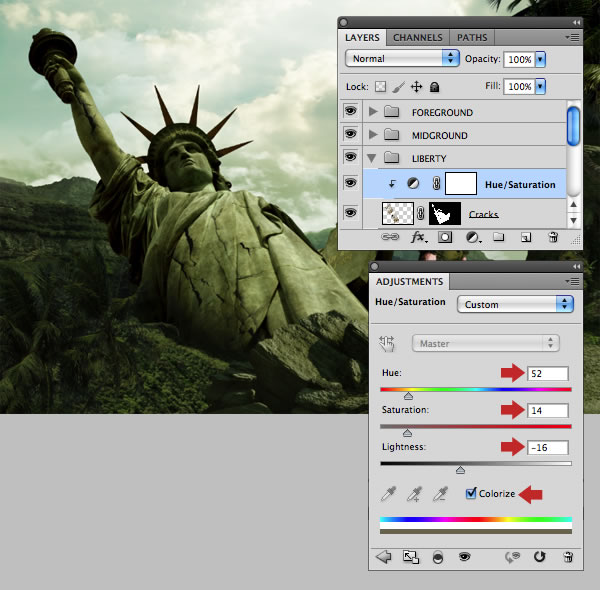Click lock all padlock icon
The width and height of the screenshot is (600, 590).
click(x=434, y=87)
